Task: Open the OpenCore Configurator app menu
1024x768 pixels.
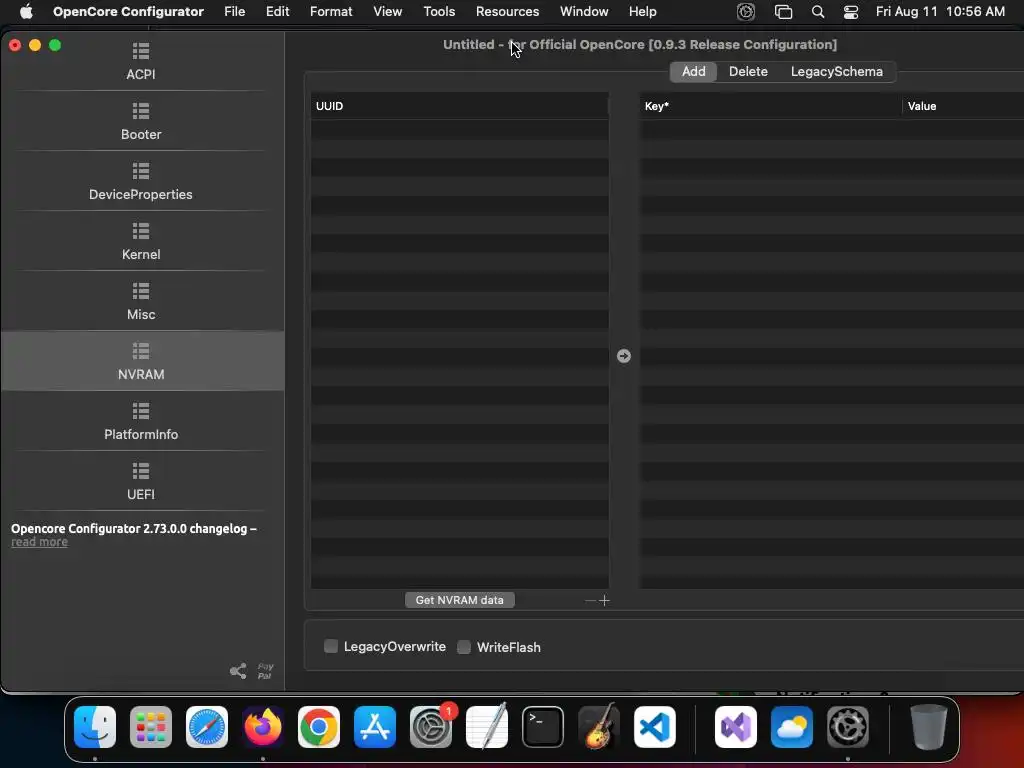Action: pyautogui.click(x=128, y=12)
